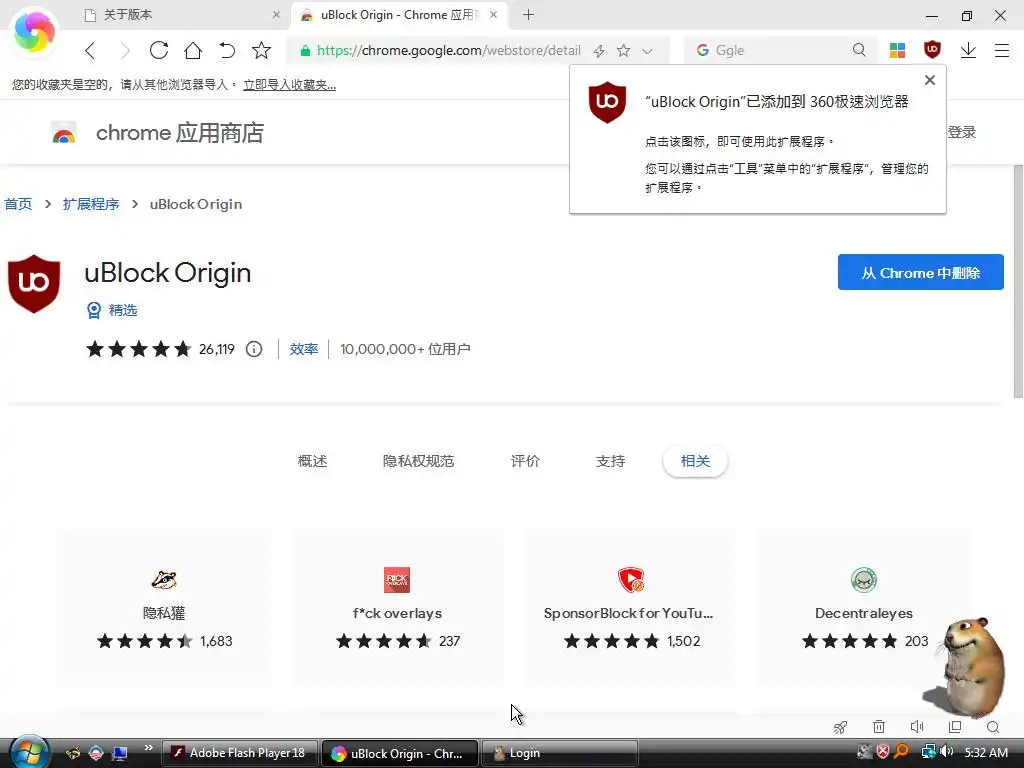This screenshot has height=768, width=1024.
Task: Open the 评价 tab
Action: [525, 461]
